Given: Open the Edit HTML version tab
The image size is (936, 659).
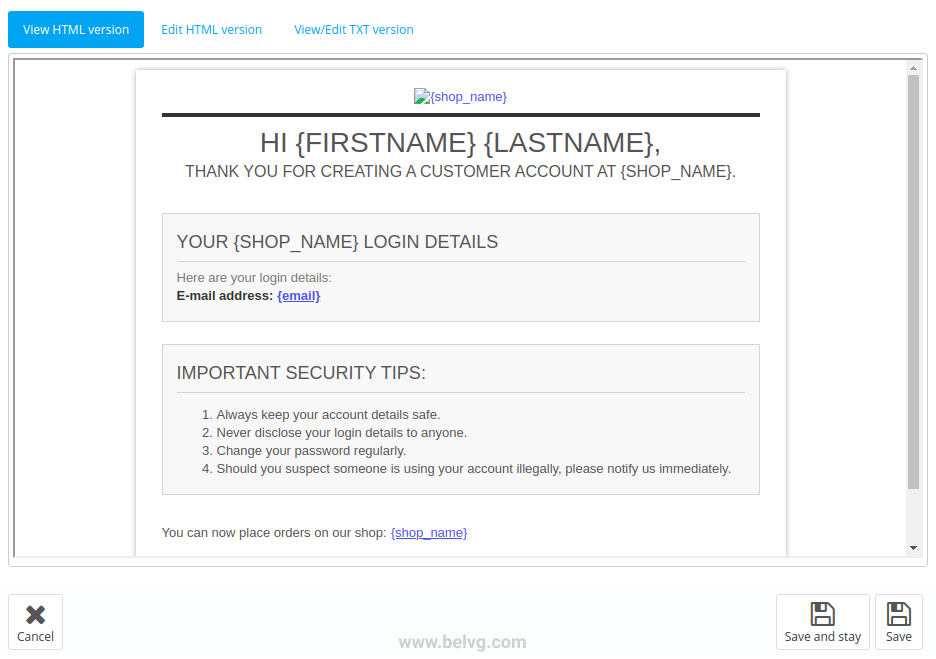Looking at the screenshot, I should click(211, 29).
